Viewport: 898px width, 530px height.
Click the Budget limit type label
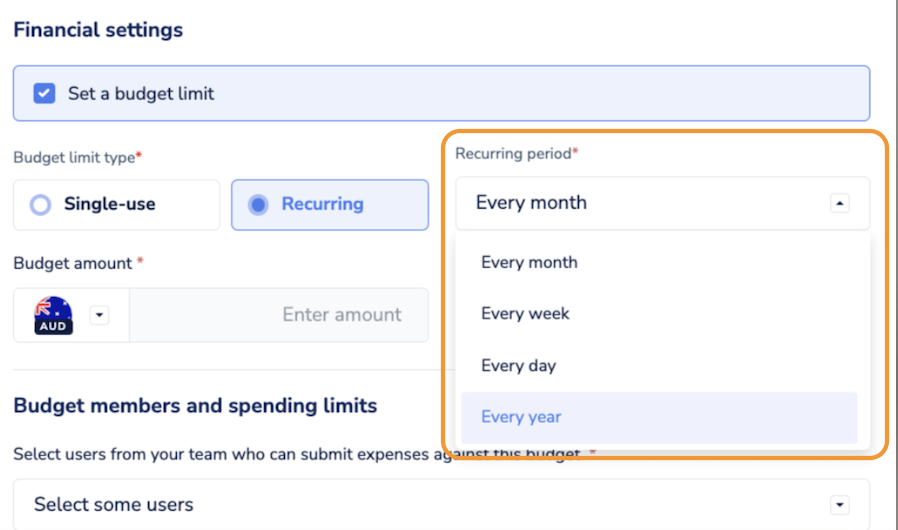[76, 158]
